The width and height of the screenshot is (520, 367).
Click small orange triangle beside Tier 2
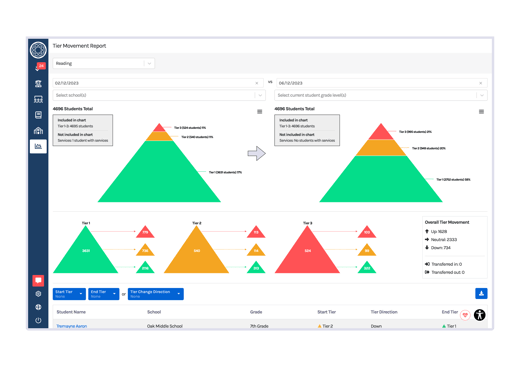(256, 251)
